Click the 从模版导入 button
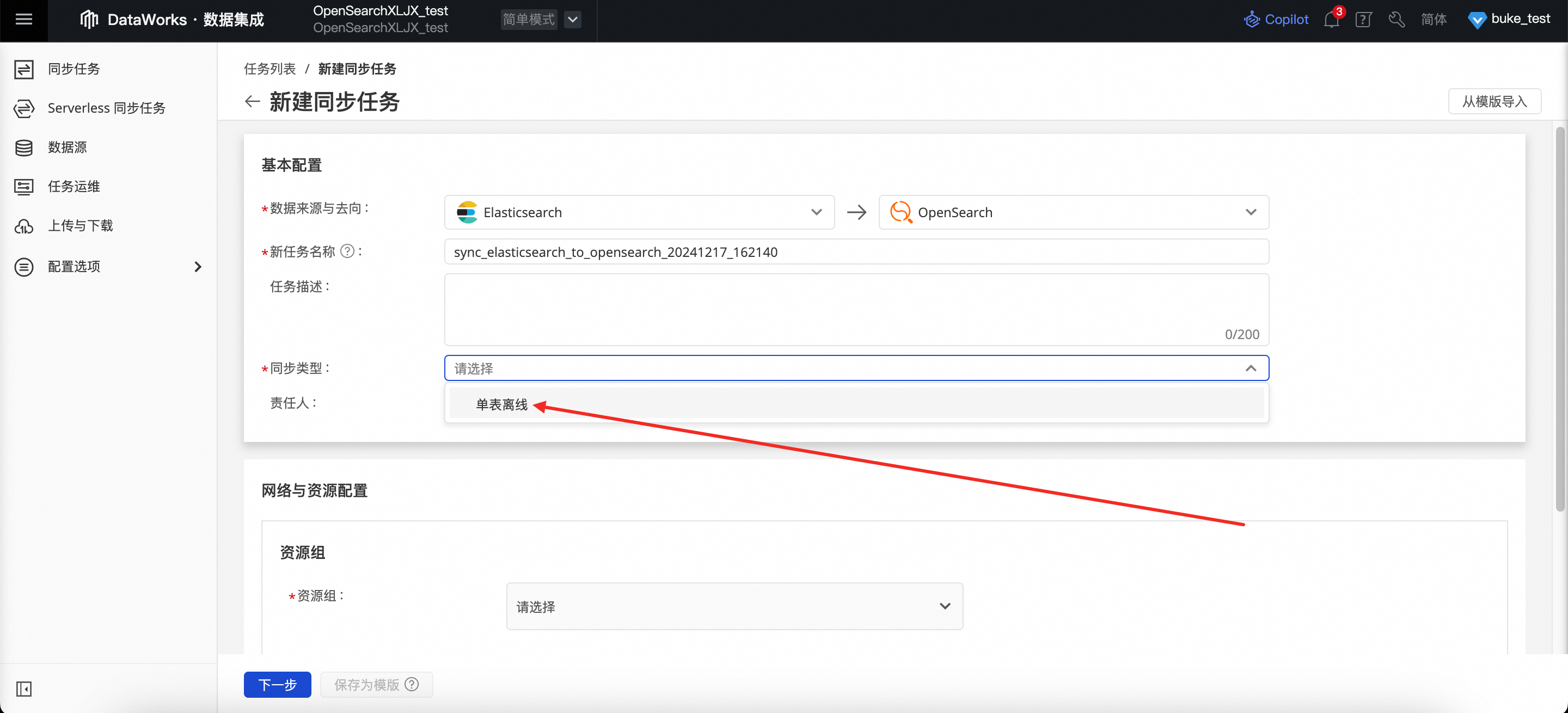 [1494, 101]
